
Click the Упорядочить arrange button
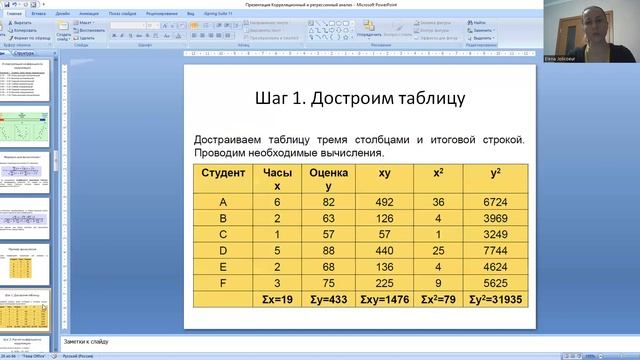click(x=369, y=29)
